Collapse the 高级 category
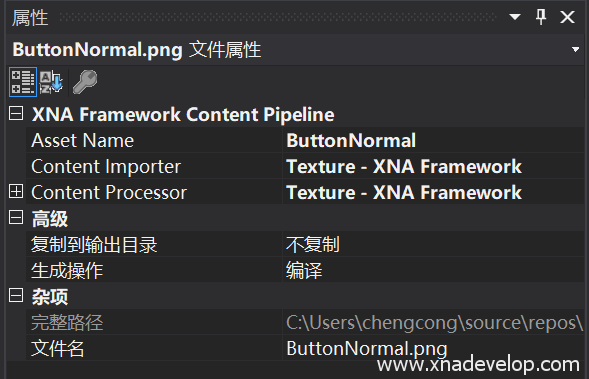Image resolution: width=589 pixels, height=379 pixels. pyautogui.click(x=16, y=217)
